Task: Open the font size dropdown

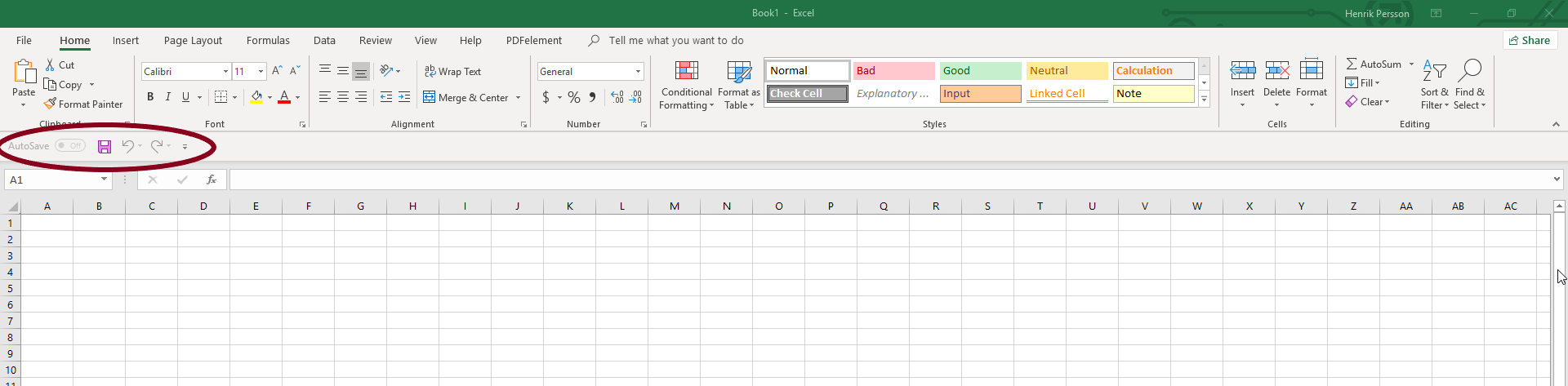Action: 261,71
